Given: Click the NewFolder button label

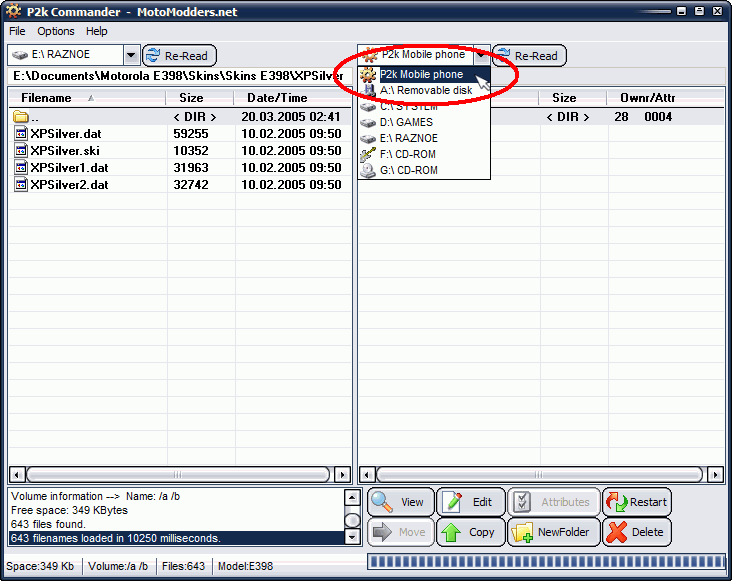Looking at the screenshot, I should click(563, 532).
